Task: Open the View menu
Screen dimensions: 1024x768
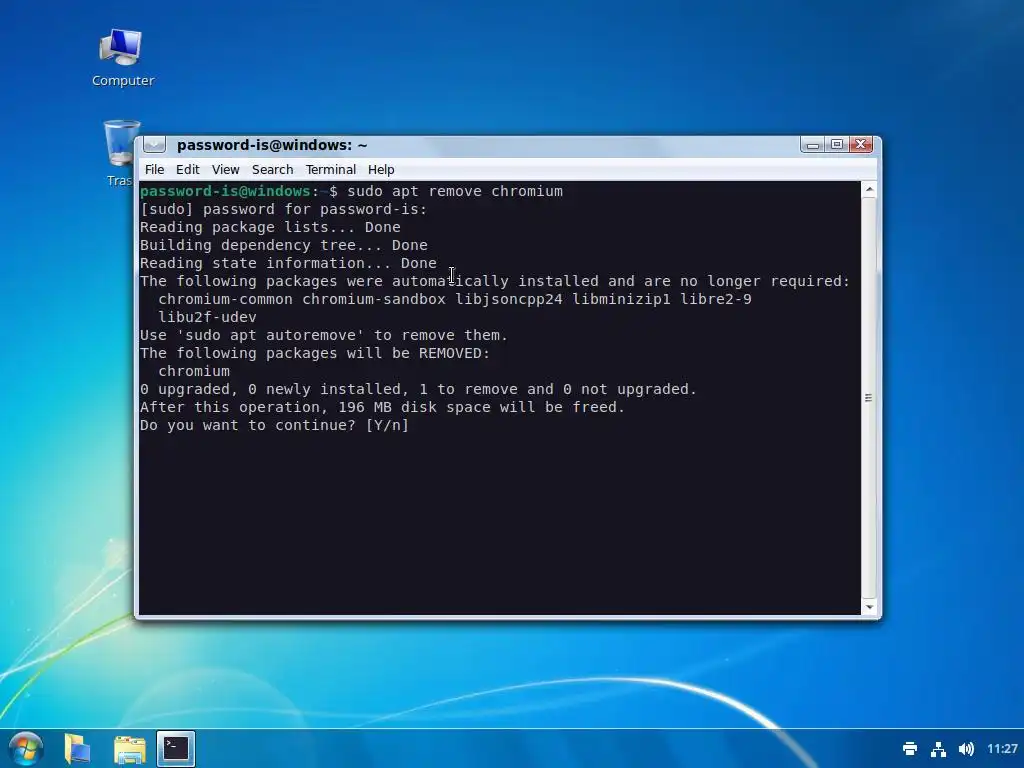Action: click(x=225, y=170)
